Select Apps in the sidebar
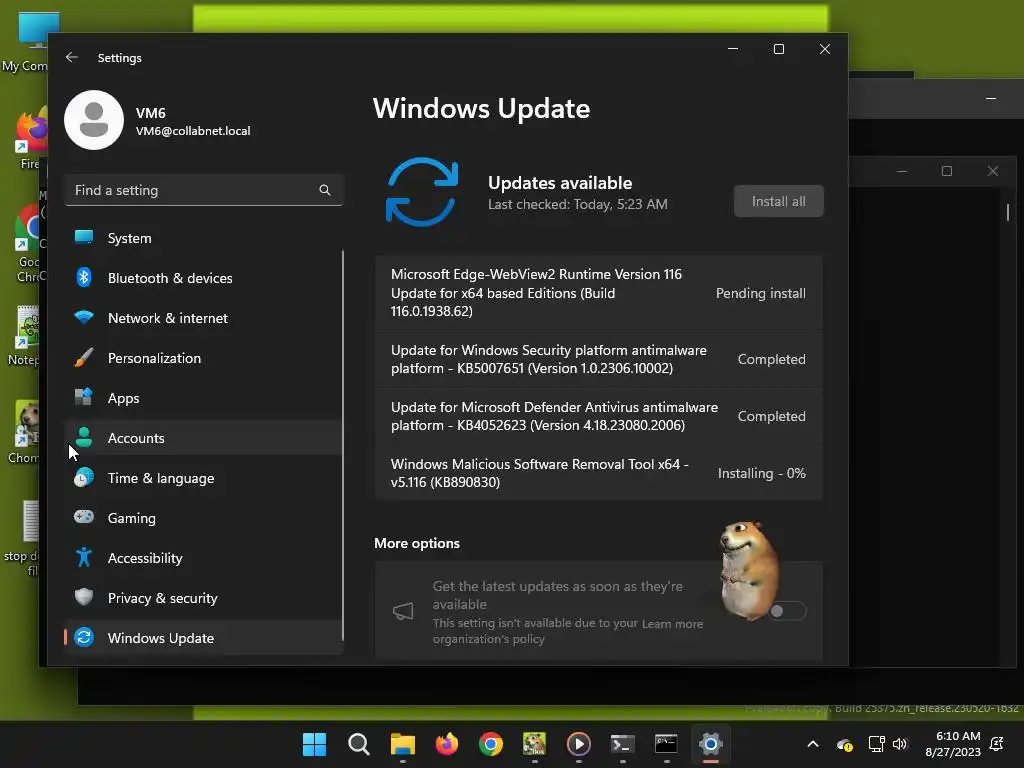 click(x=204, y=398)
